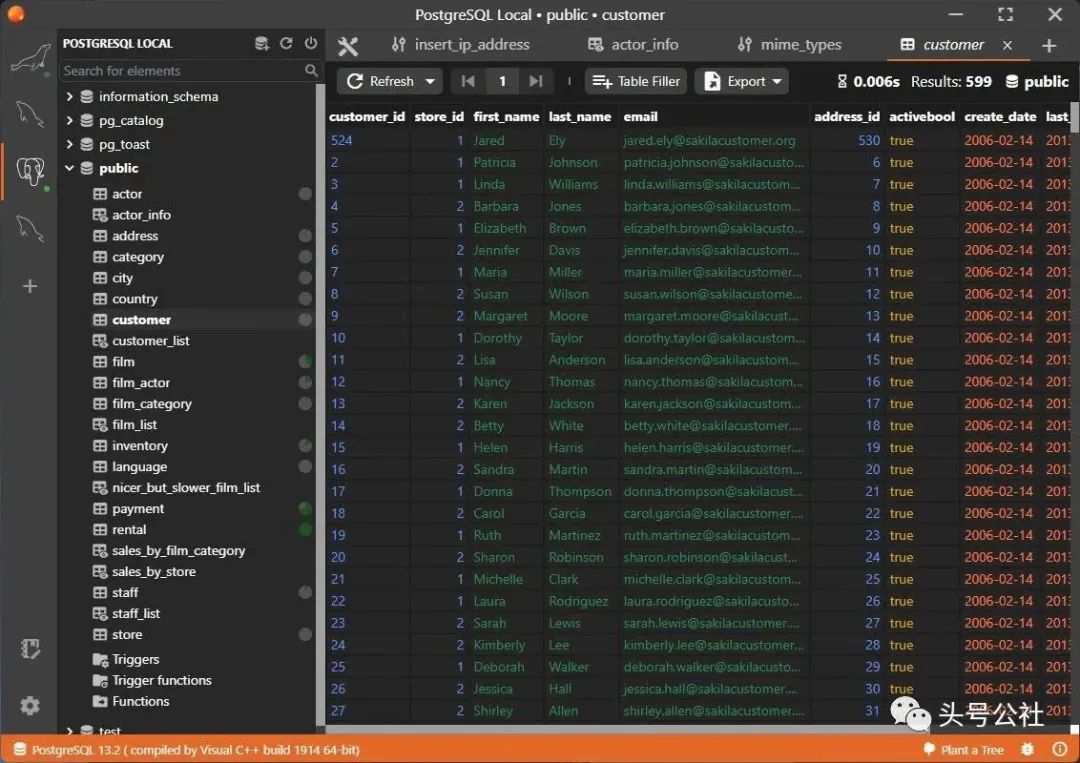Go to the next results page
Image resolution: width=1080 pixels, height=763 pixels.
click(536, 81)
